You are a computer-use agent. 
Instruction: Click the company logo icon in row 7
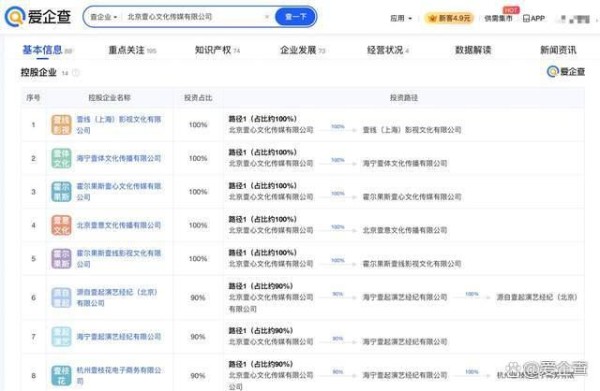tap(61, 337)
